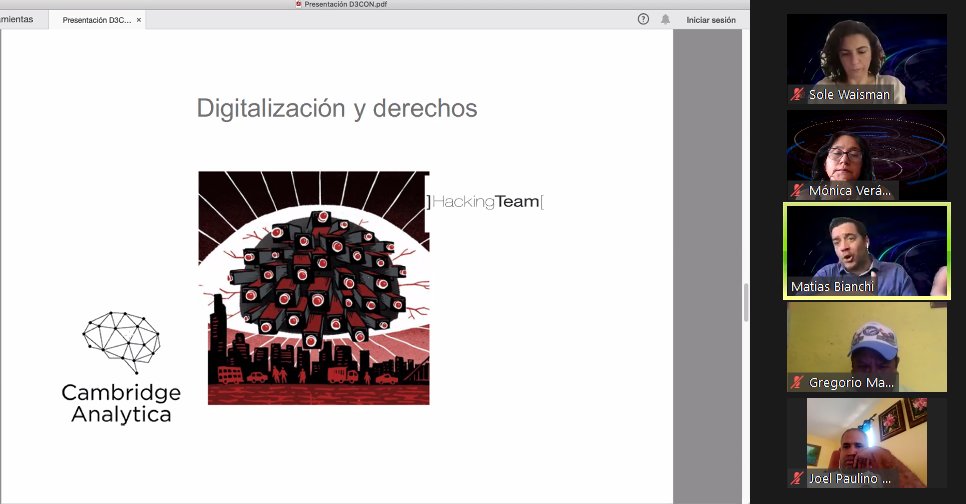
Task: Click the surveillance cameras illustration
Action: point(314,288)
